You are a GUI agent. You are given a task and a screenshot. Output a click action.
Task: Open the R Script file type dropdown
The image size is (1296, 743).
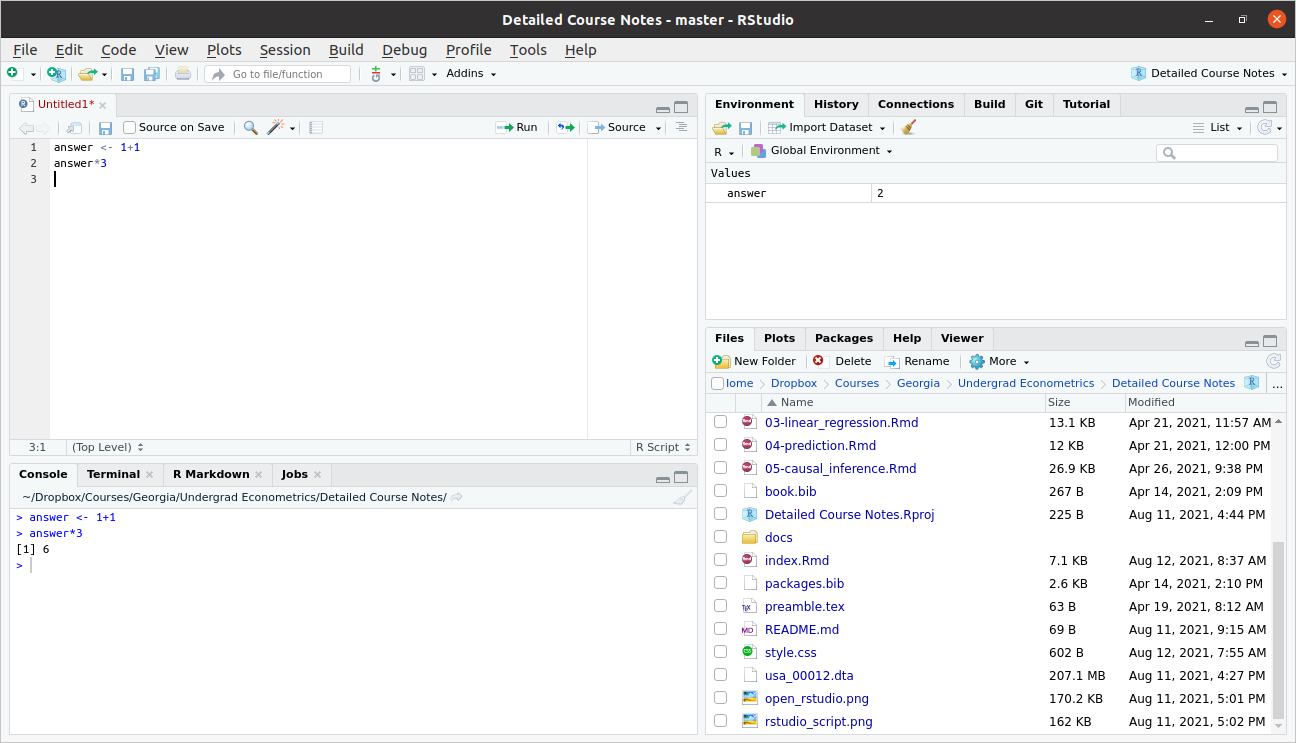click(x=661, y=447)
